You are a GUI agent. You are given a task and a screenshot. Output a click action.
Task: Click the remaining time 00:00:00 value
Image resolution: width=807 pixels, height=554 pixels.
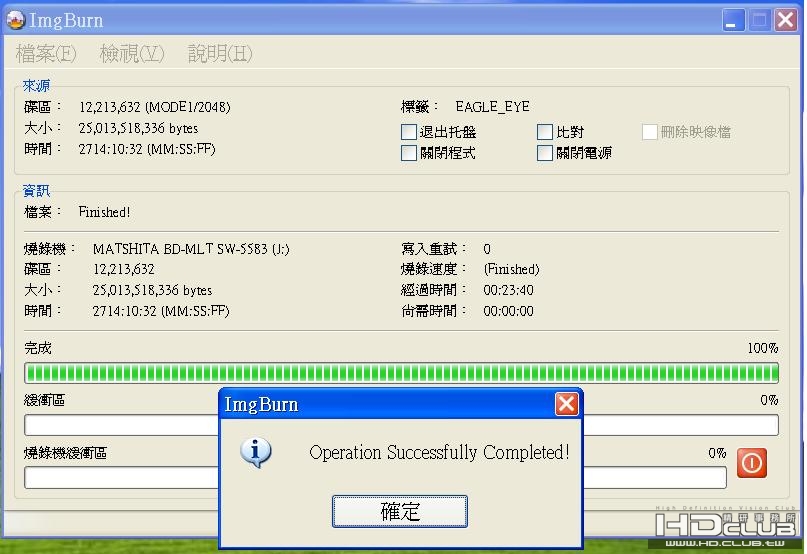point(508,311)
